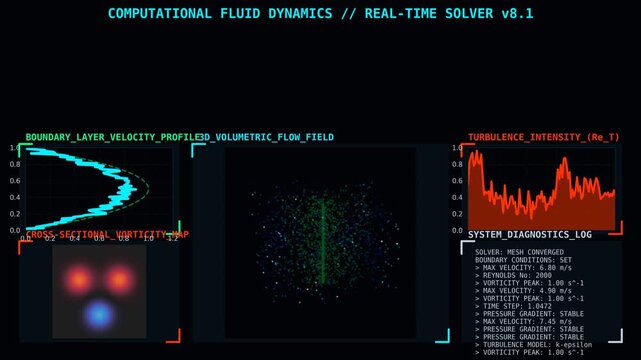Click the 'BOUNDARY CONDITIONS: SET' log line

[x=523, y=260]
